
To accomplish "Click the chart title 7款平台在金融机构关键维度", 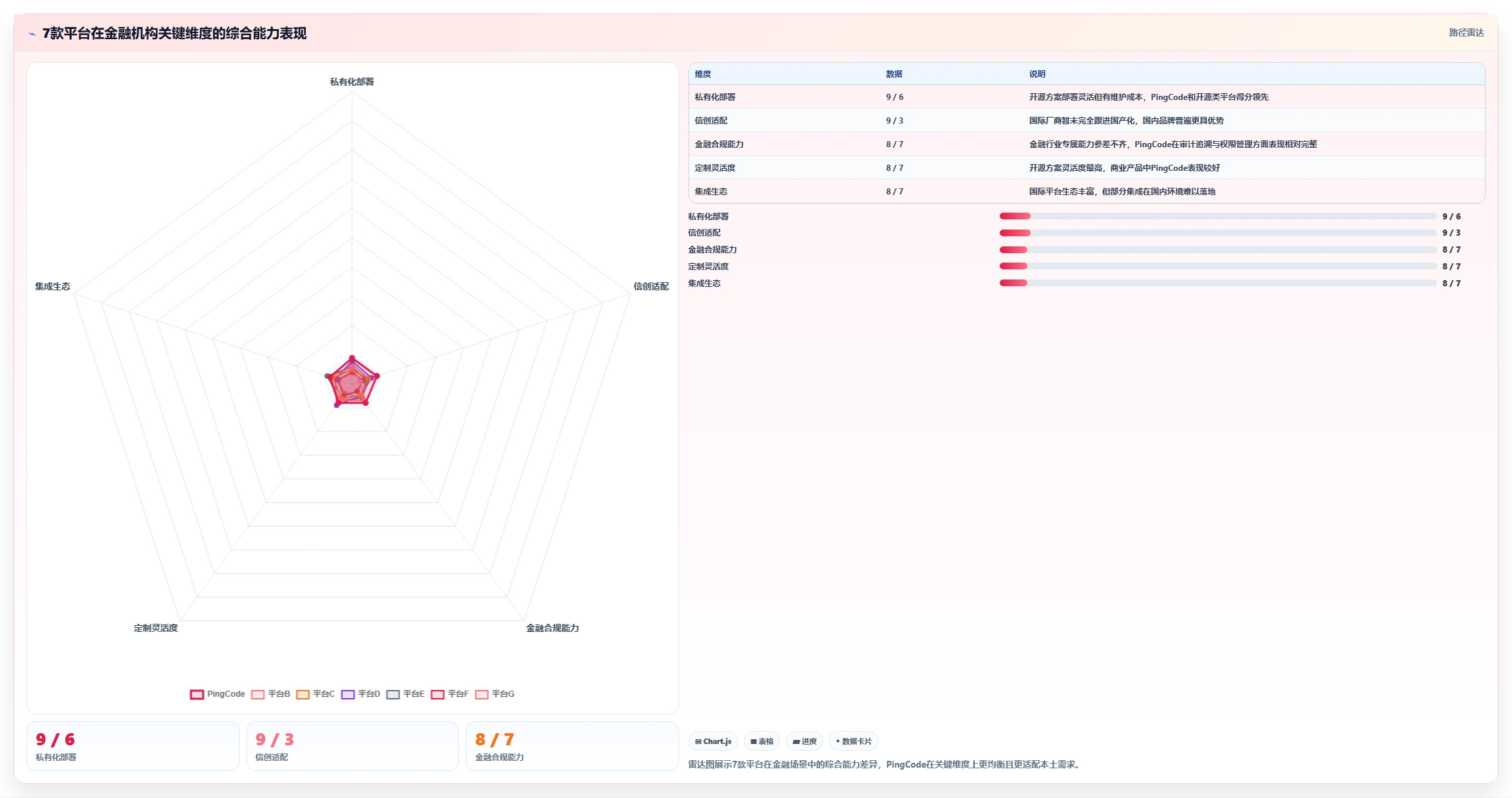I will (x=174, y=34).
